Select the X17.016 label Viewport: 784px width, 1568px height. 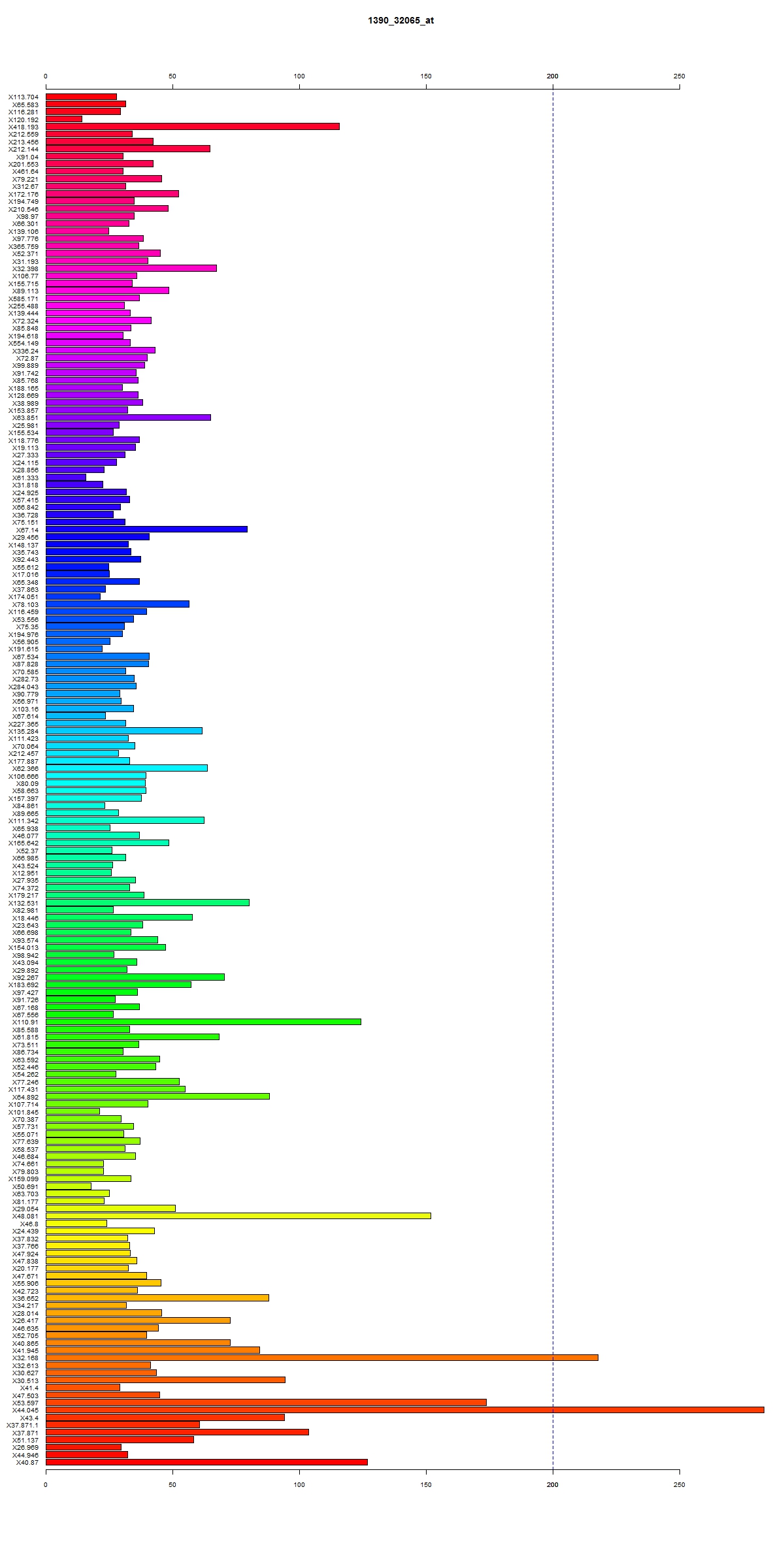[25, 575]
